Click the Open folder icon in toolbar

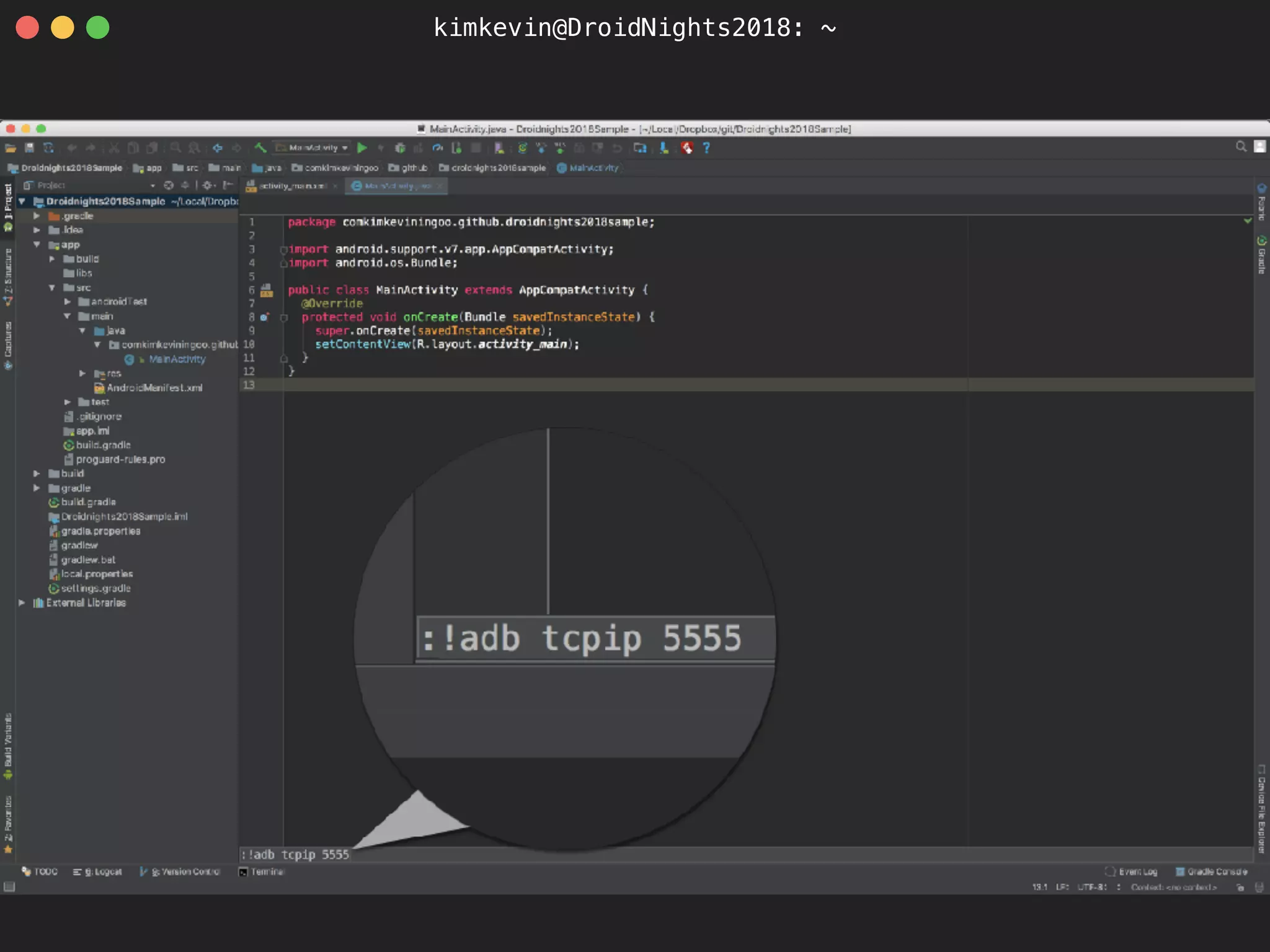(11, 148)
